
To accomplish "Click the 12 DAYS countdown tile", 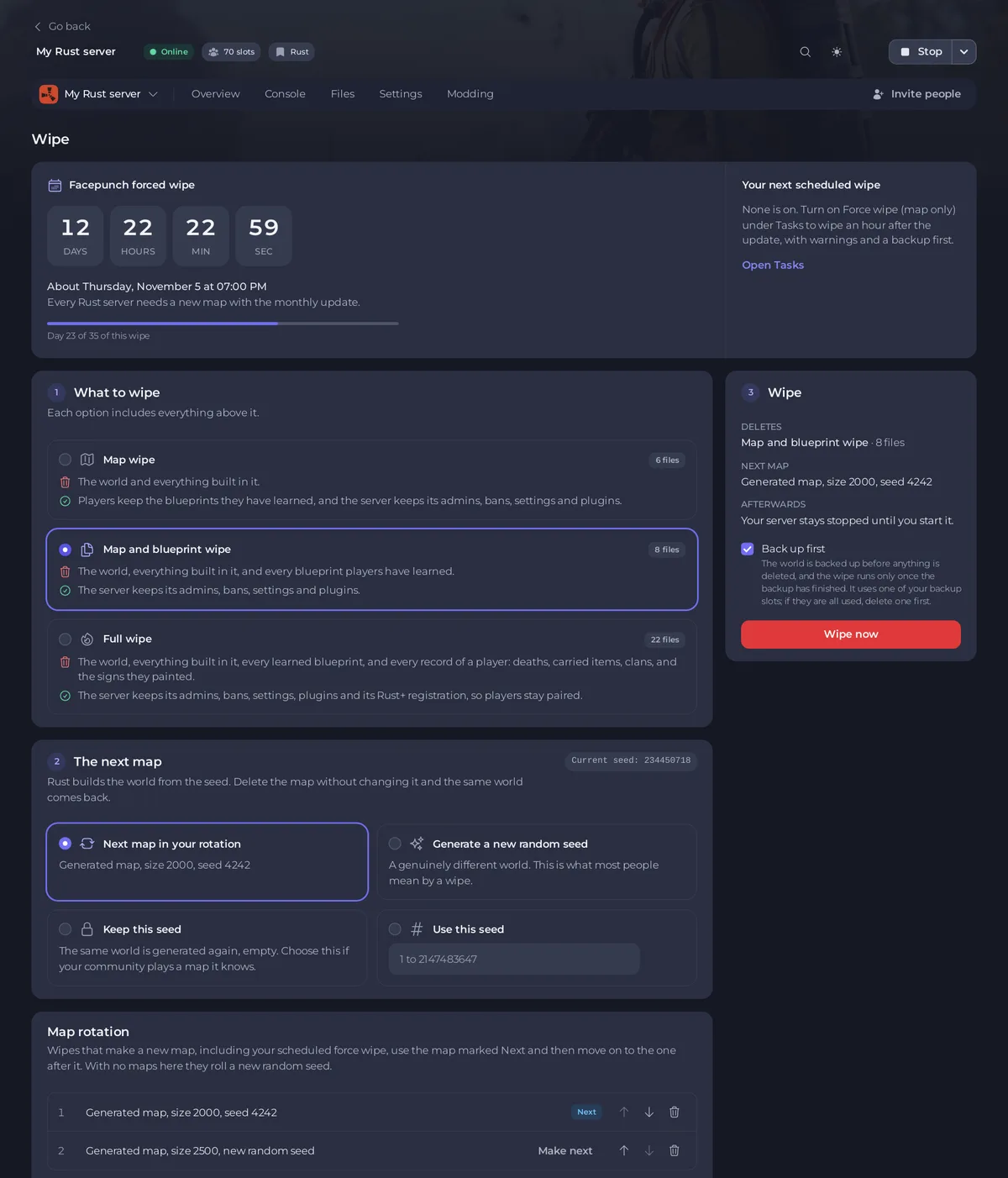I will [x=76, y=236].
